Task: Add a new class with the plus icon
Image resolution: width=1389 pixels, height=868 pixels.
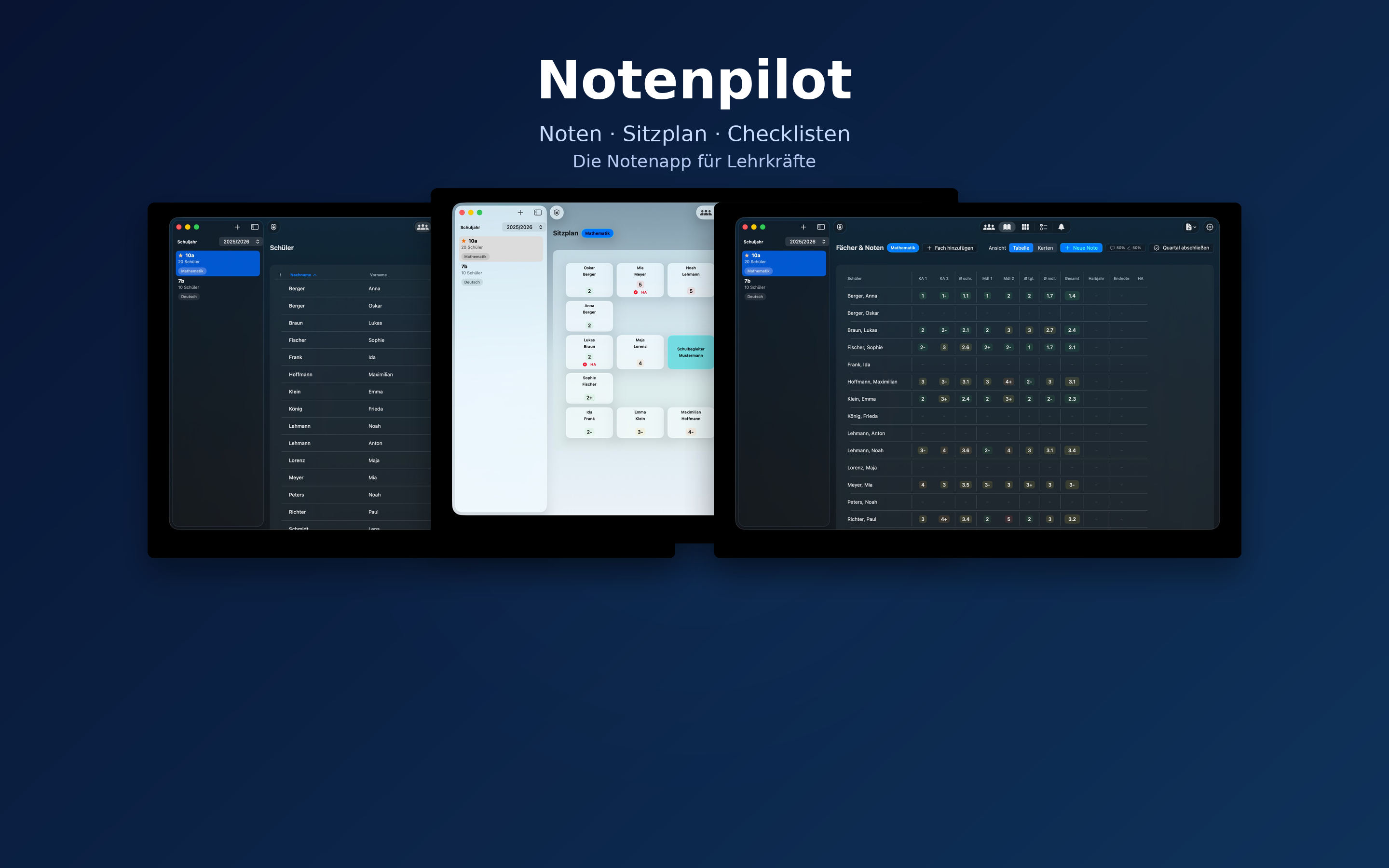Action: pyautogui.click(x=803, y=227)
